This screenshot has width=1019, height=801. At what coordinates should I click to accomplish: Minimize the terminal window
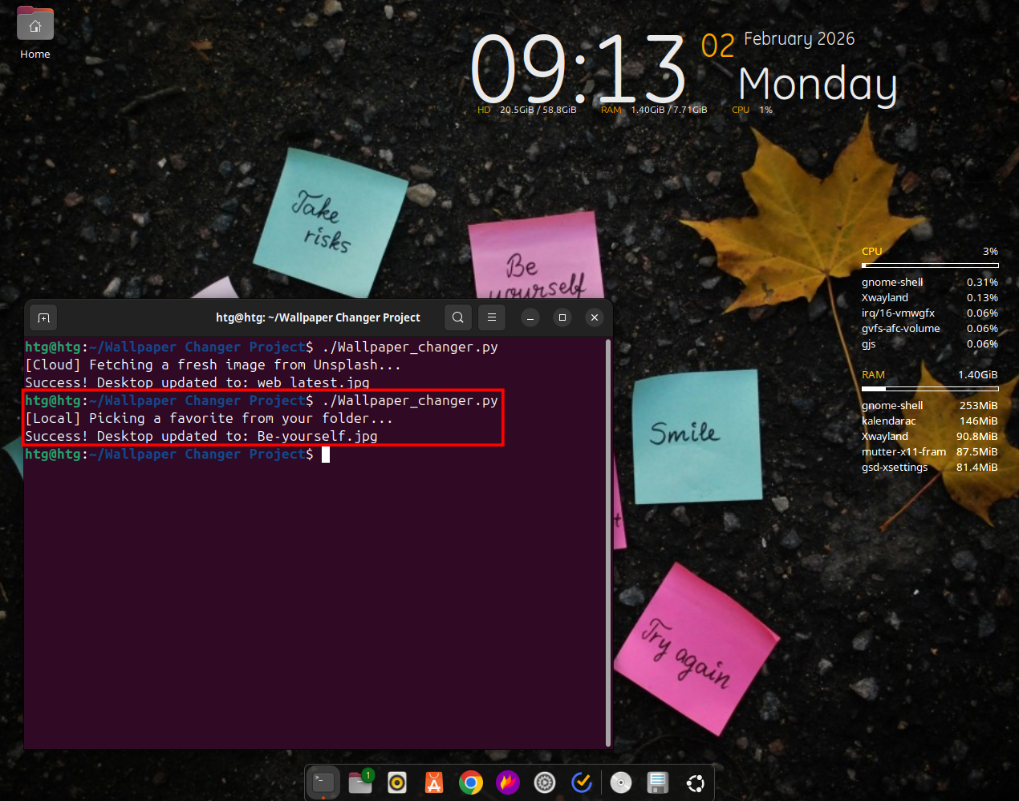(x=530, y=318)
